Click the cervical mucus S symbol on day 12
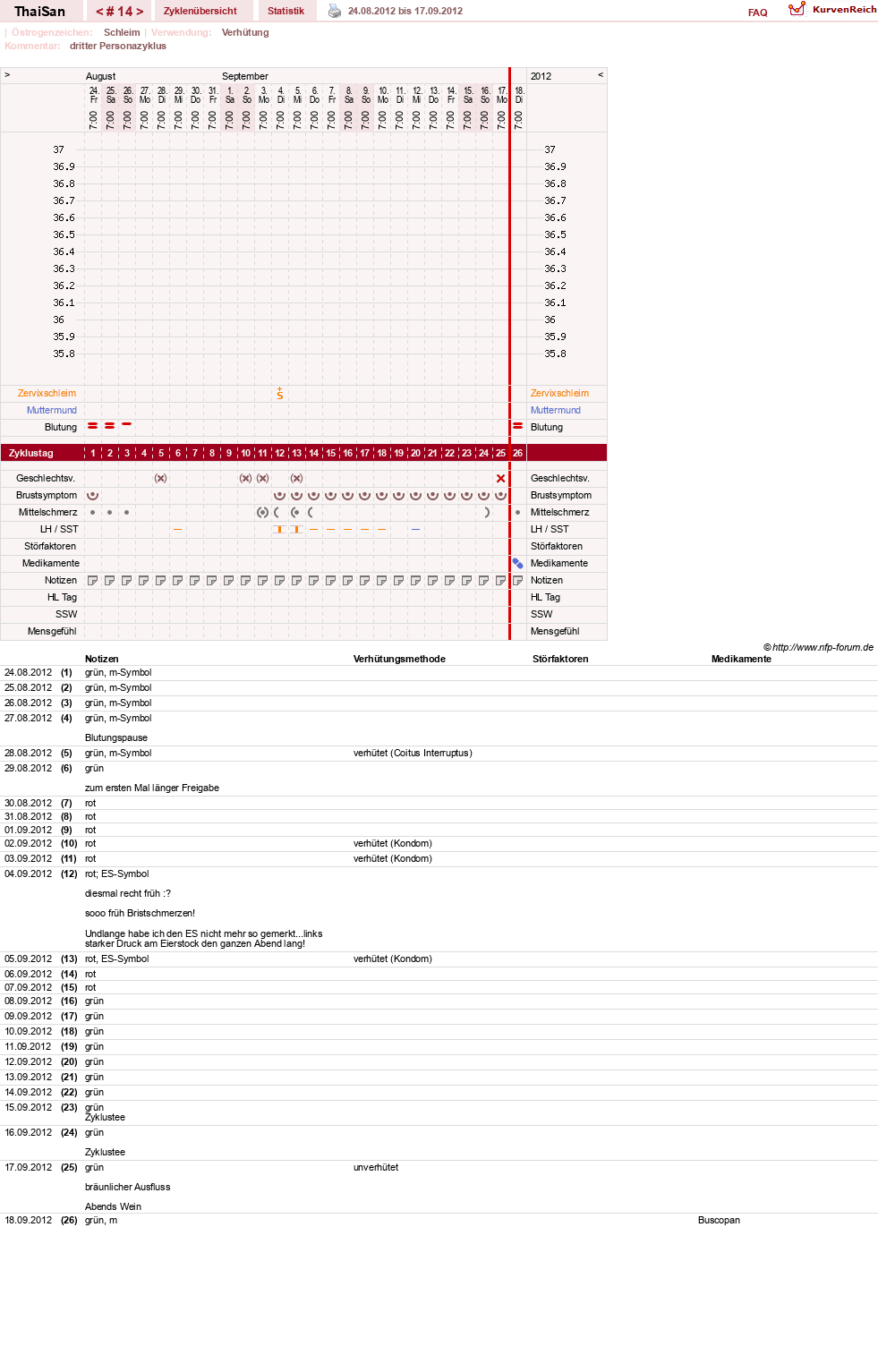This screenshot has width=878, height=1372. 280,393
